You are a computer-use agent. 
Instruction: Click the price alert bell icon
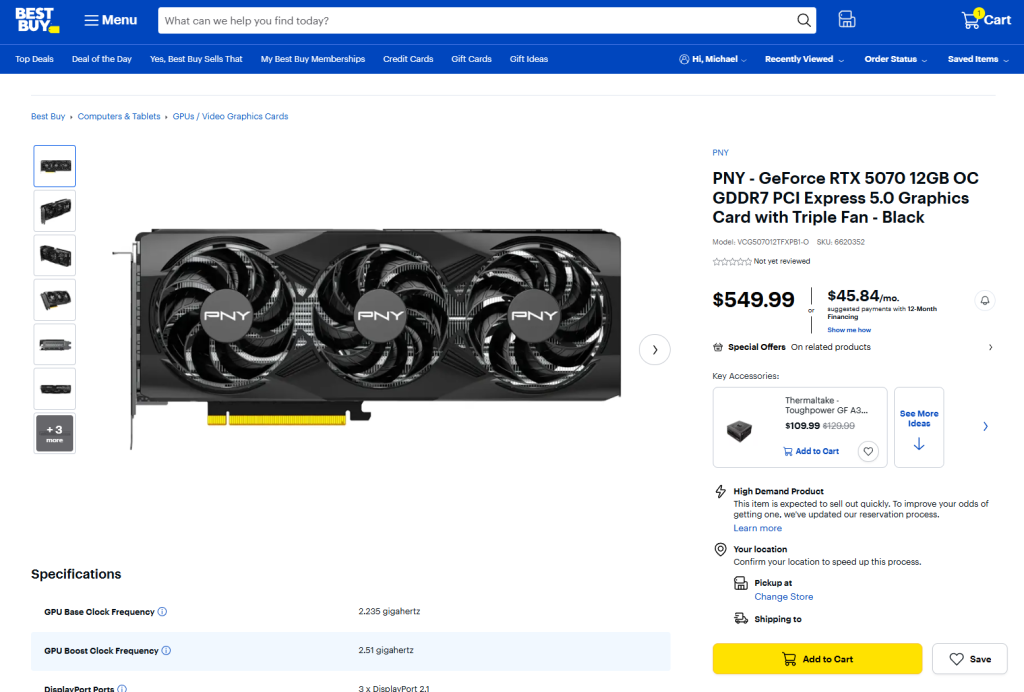[984, 300]
